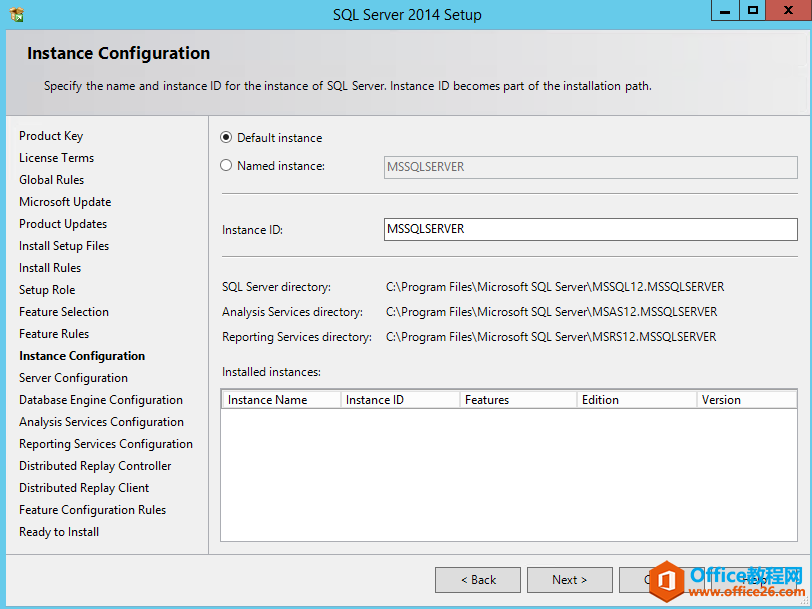Select Feature Selection step in sidebar
This screenshot has height=609, width=812.
pos(64,312)
